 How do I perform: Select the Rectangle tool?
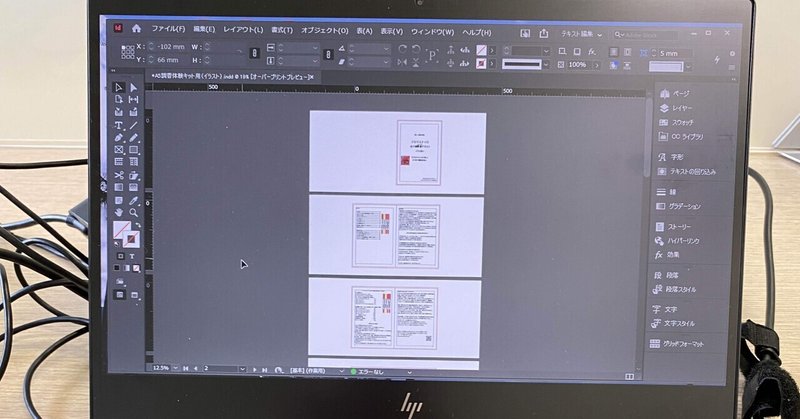pyautogui.click(x=134, y=150)
